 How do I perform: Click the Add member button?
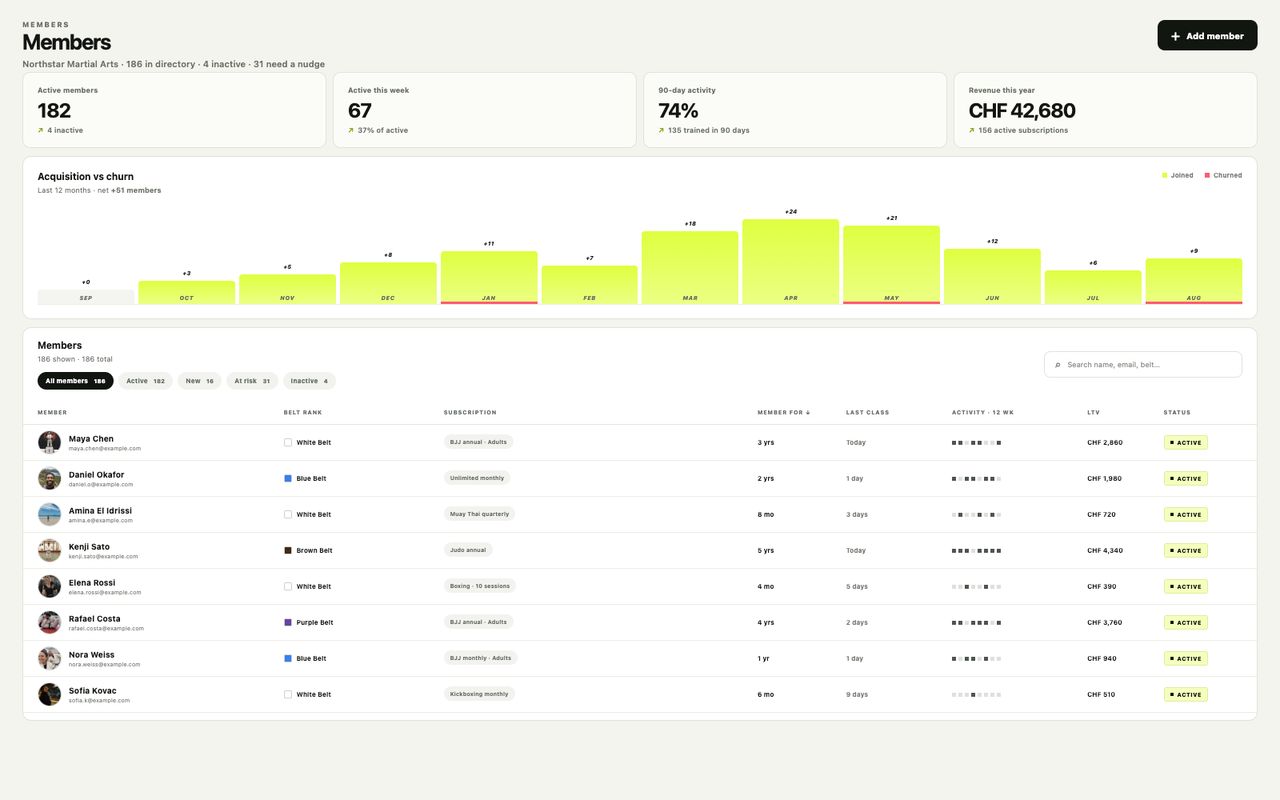(x=1207, y=36)
